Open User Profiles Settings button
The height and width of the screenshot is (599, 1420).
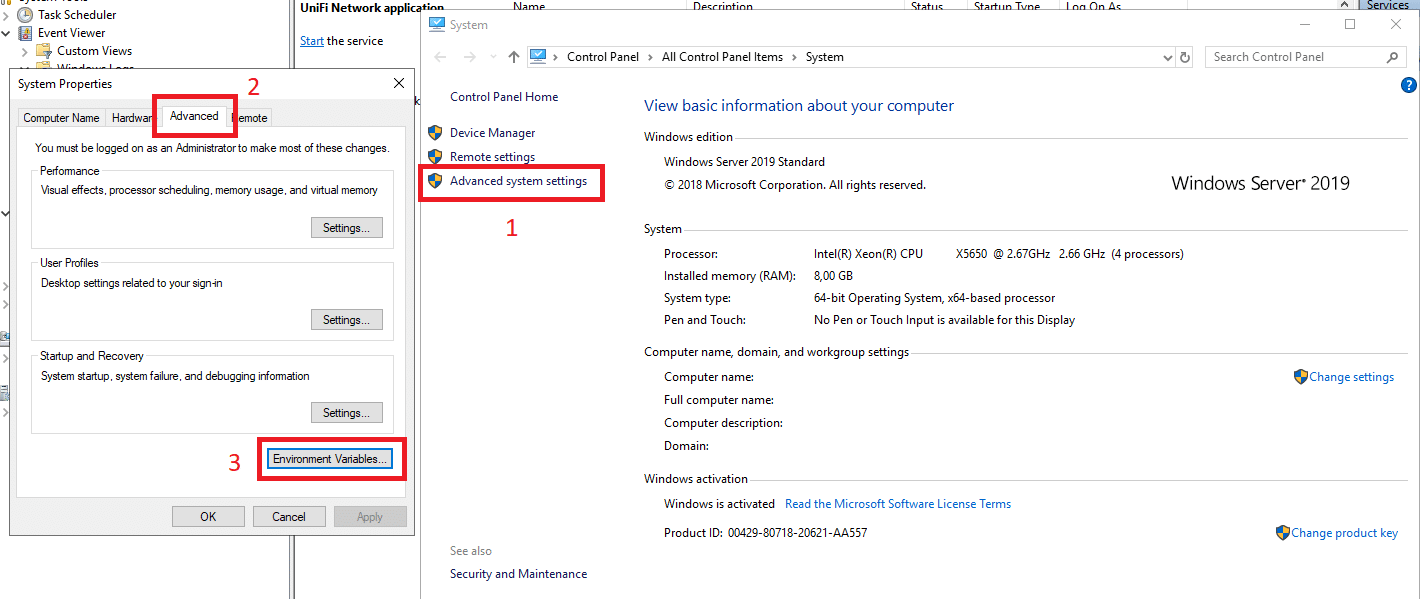pos(347,320)
